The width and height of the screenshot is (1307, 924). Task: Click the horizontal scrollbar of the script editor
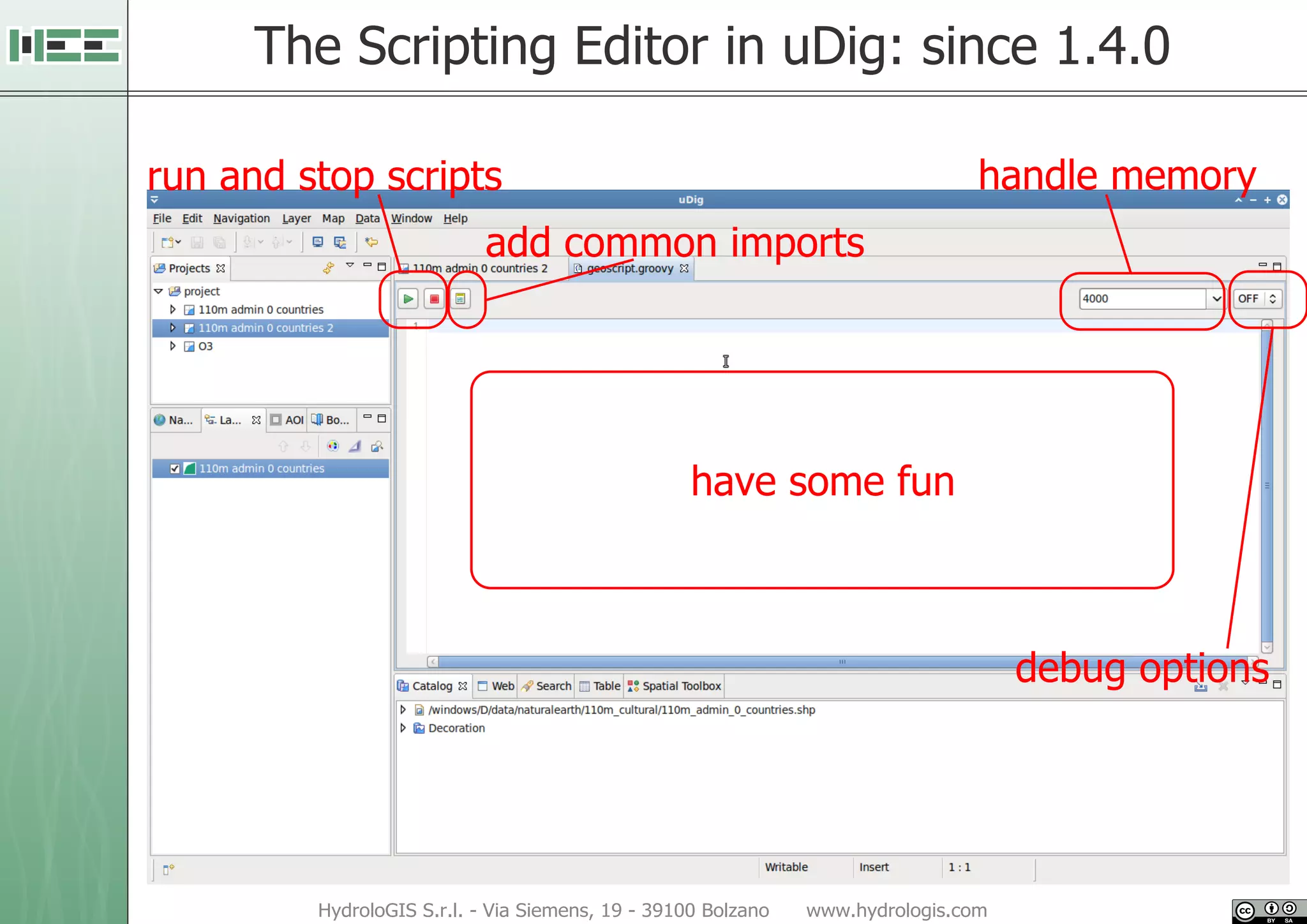point(842,662)
